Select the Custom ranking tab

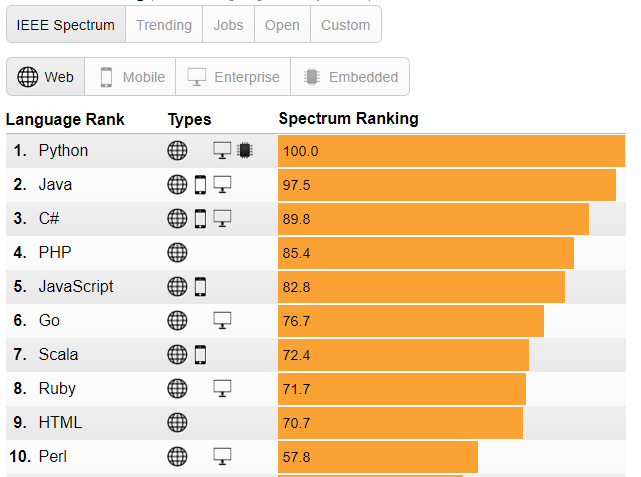pyautogui.click(x=346, y=25)
